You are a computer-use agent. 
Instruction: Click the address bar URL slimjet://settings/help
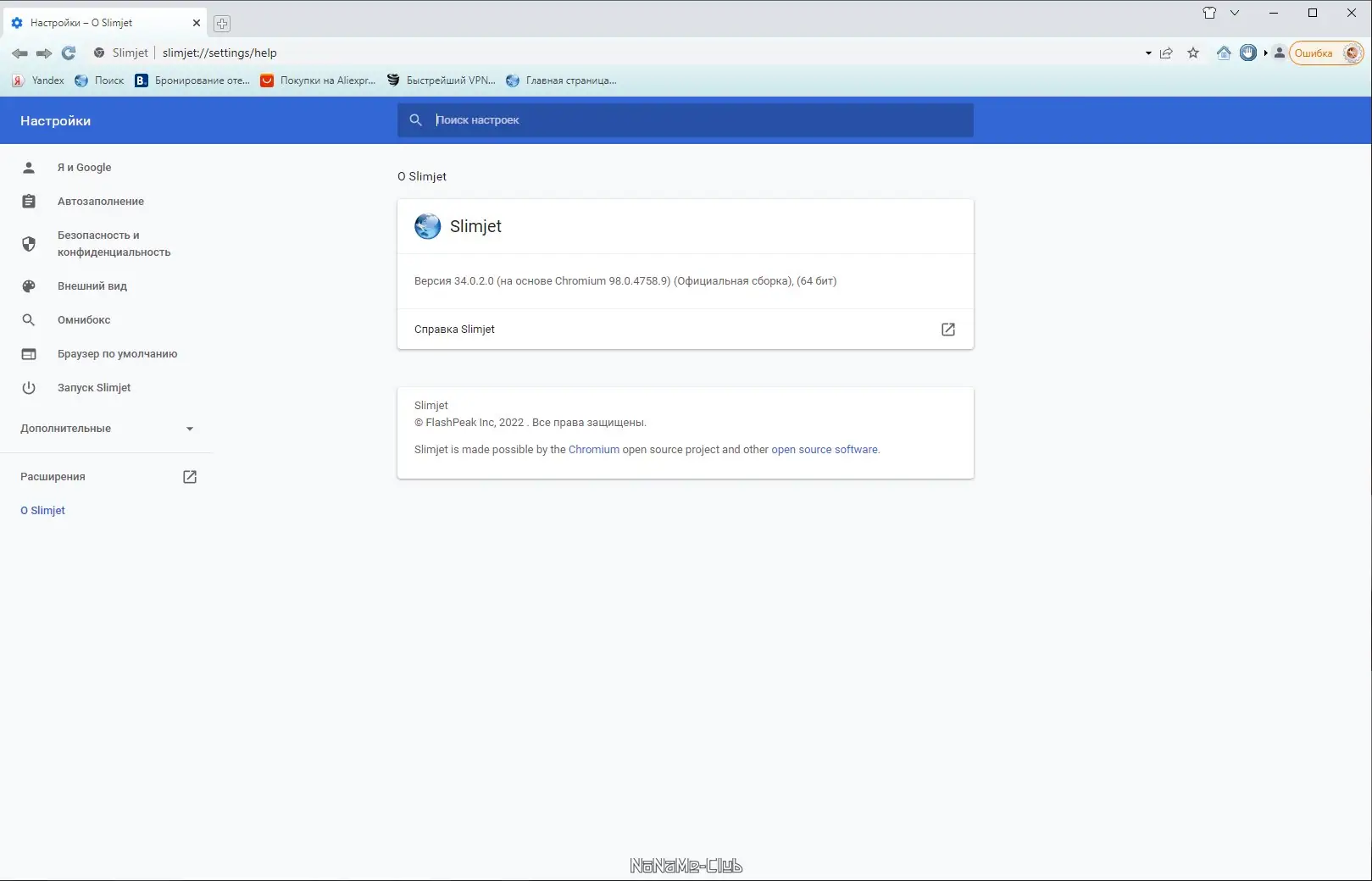point(219,53)
